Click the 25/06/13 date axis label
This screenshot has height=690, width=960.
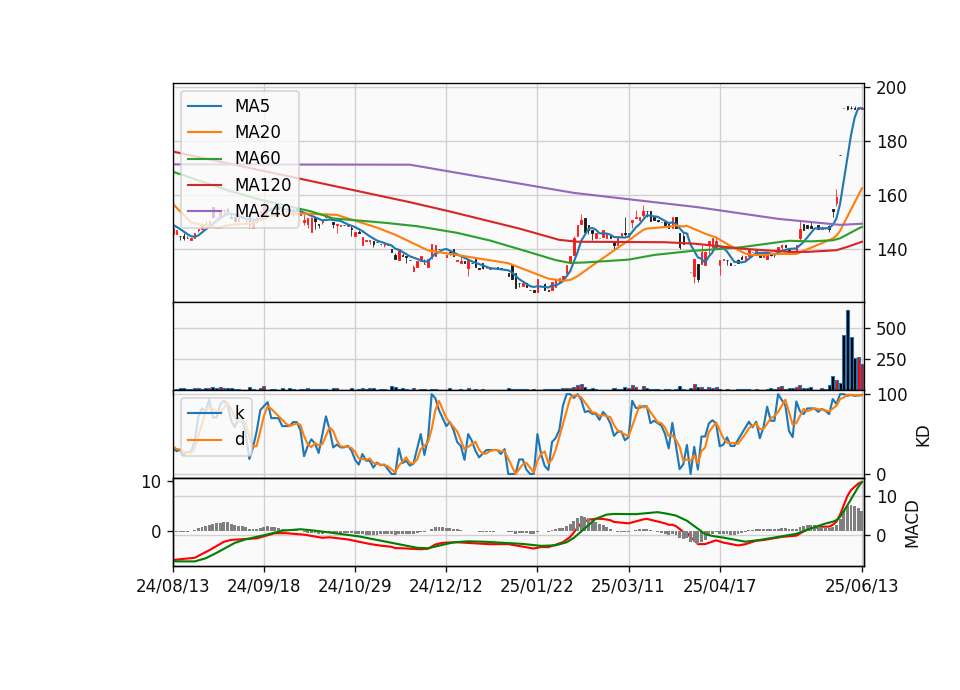tap(861, 586)
